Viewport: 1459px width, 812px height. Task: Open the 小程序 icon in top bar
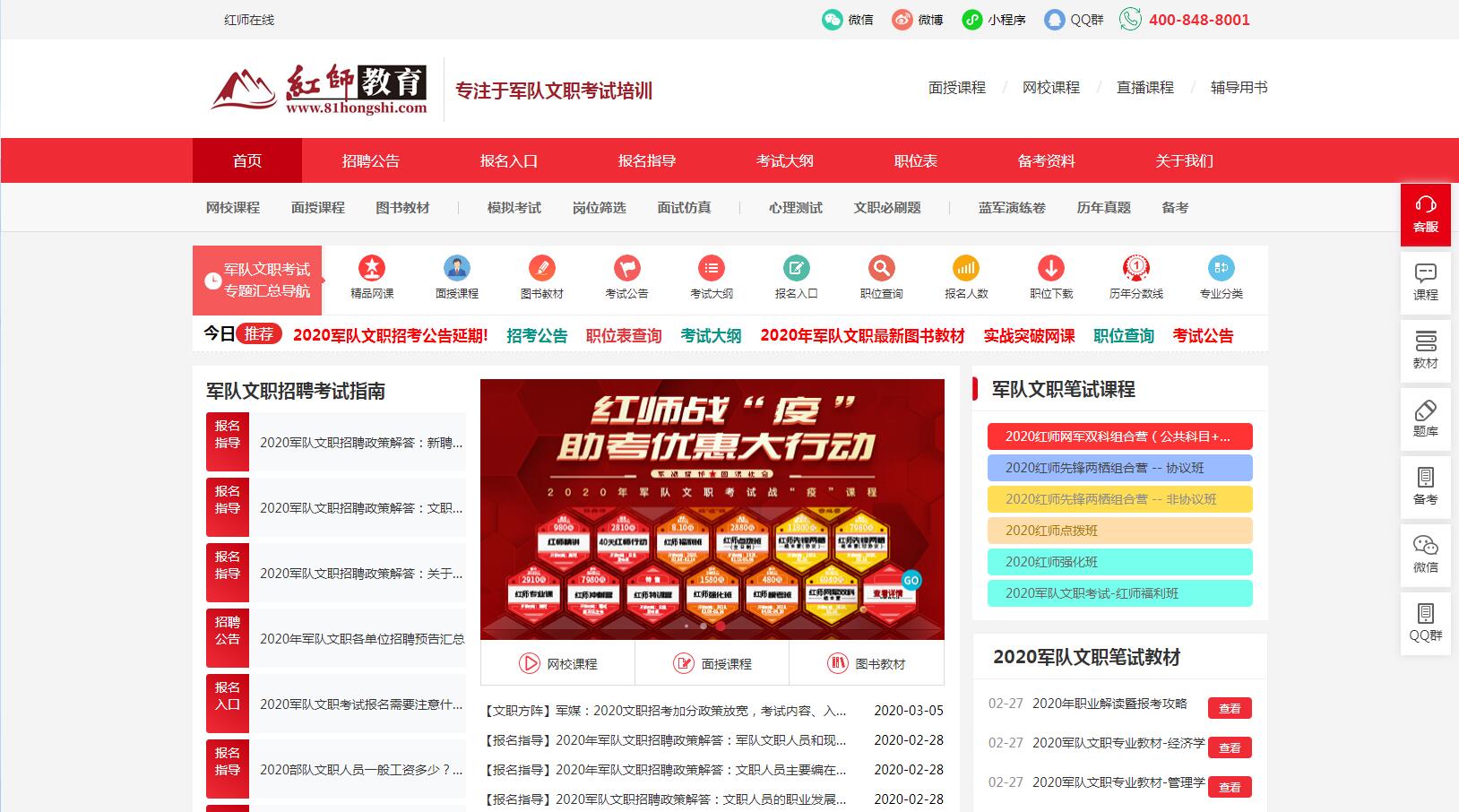pos(972,20)
